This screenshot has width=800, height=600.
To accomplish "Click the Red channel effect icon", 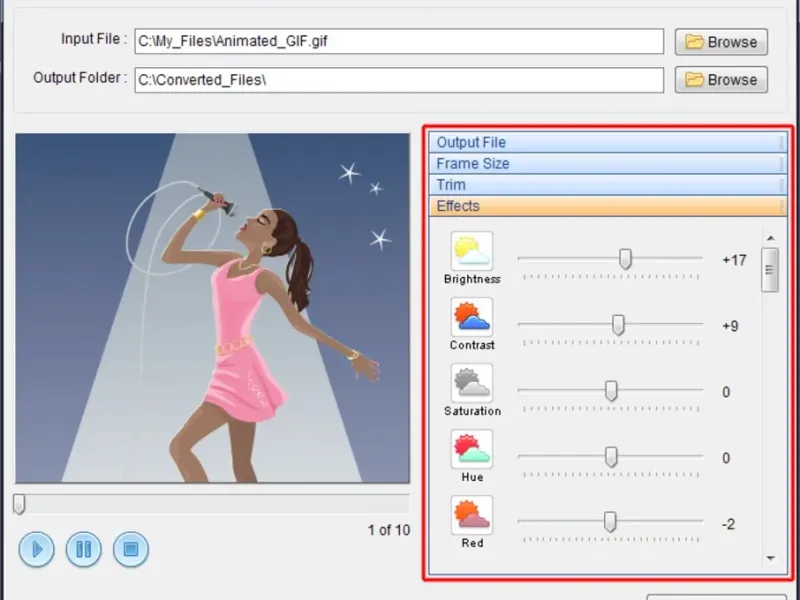I will (472, 515).
